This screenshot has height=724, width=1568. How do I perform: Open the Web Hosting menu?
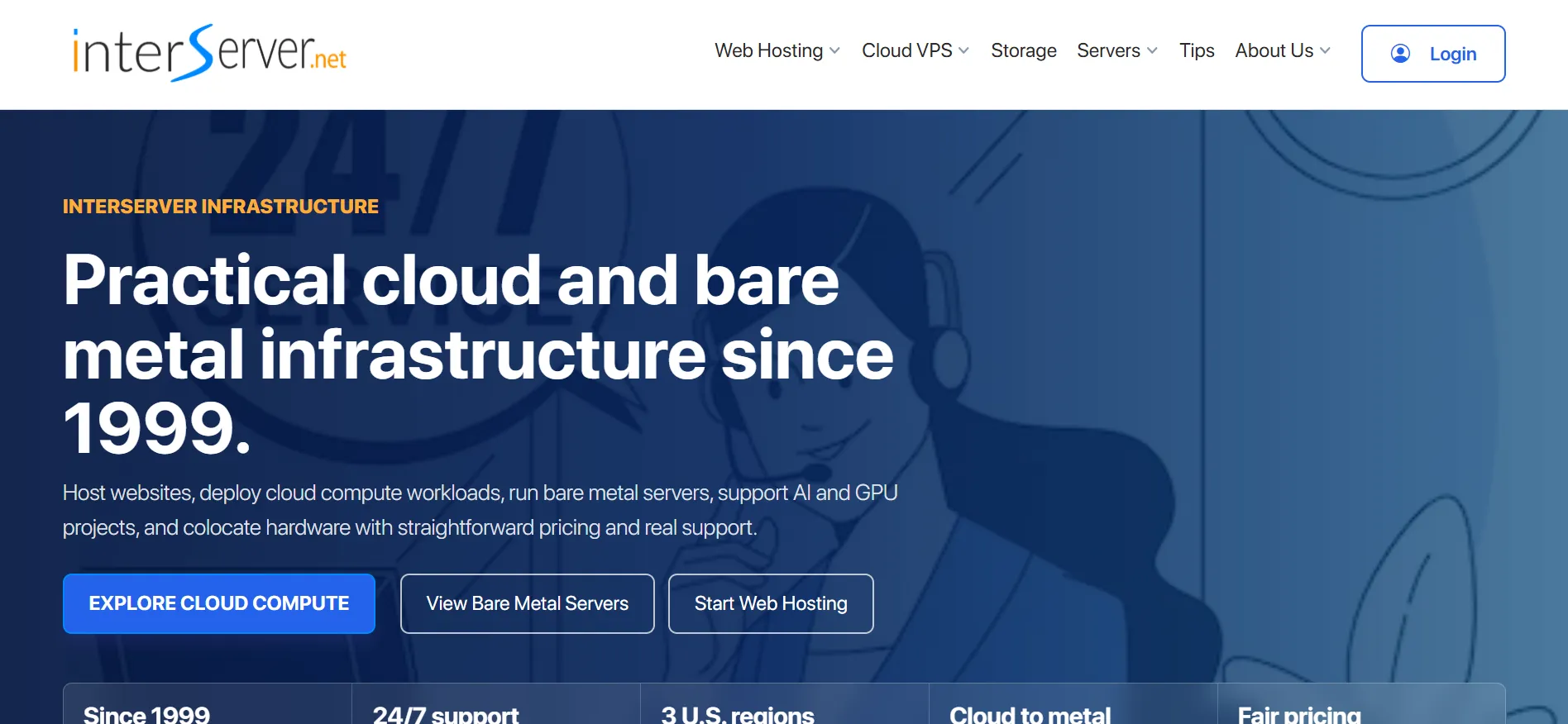pos(777,51)
